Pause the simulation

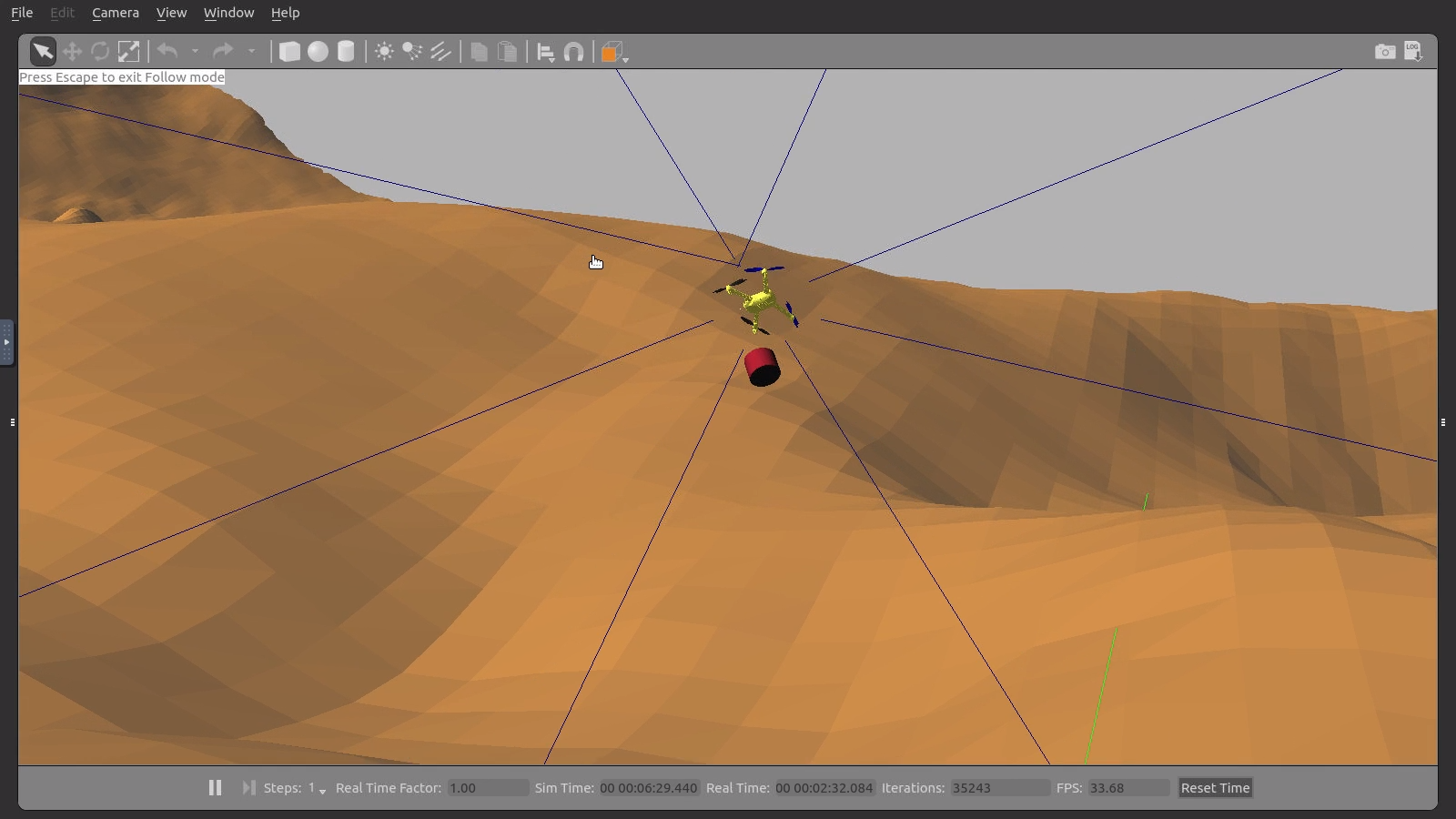[x=215, y=788]
